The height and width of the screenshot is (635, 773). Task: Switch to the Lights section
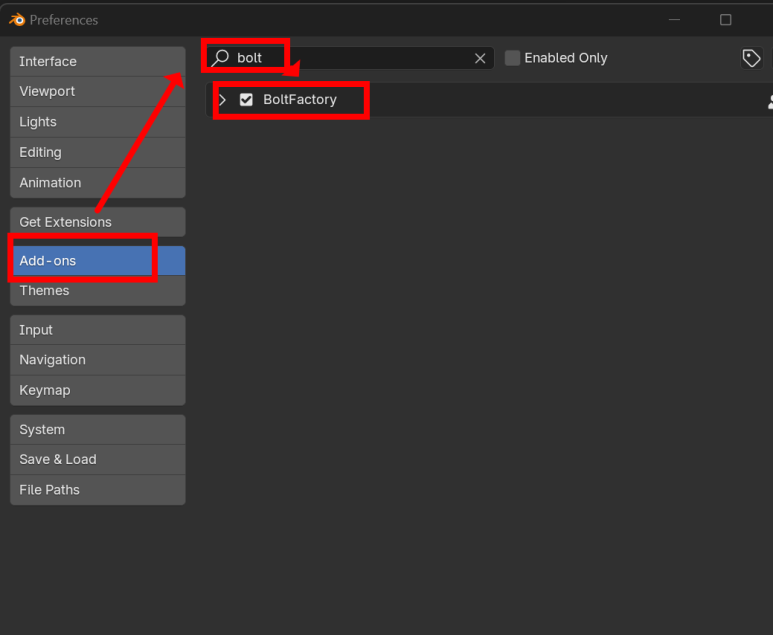98,122
